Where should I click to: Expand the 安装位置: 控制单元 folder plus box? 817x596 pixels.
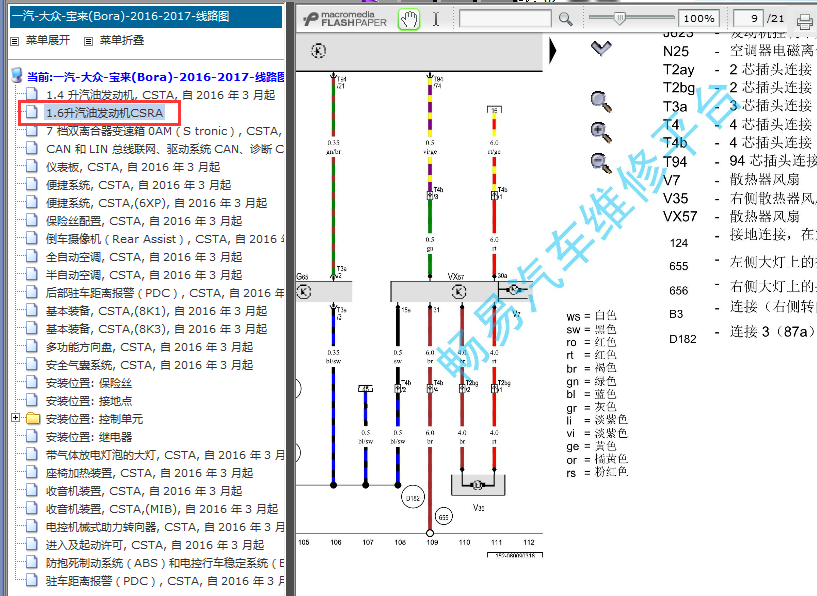15,418
